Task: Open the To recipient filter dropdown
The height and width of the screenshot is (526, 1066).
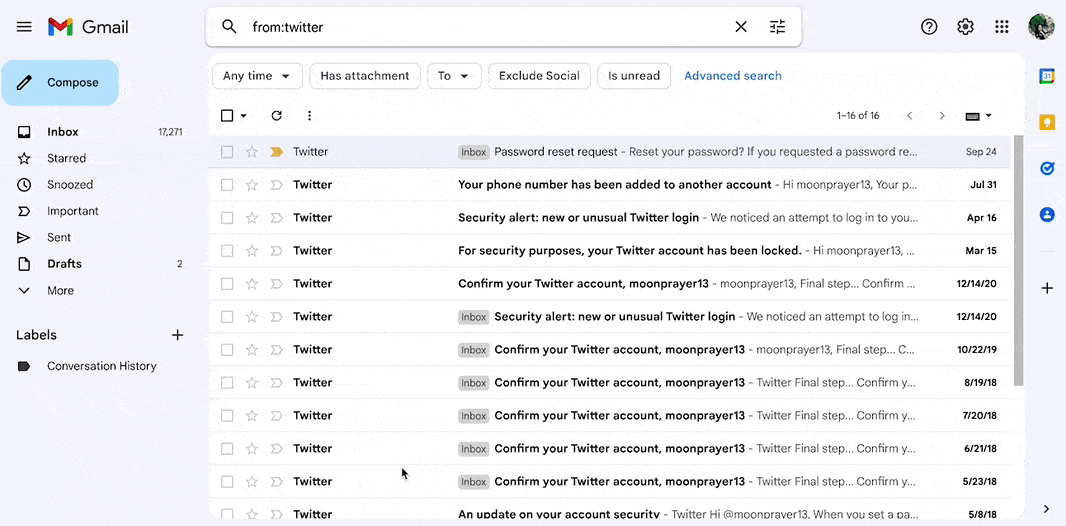Action: click(454, 76)
